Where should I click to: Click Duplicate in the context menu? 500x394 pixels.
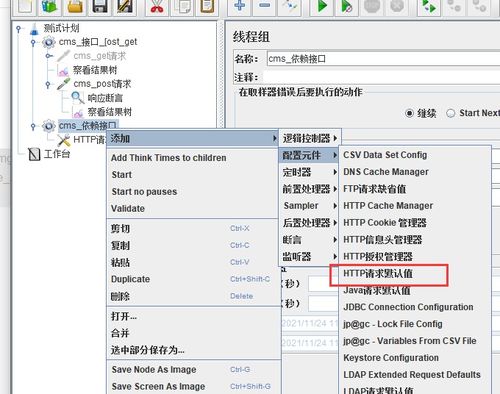(192, 279)
